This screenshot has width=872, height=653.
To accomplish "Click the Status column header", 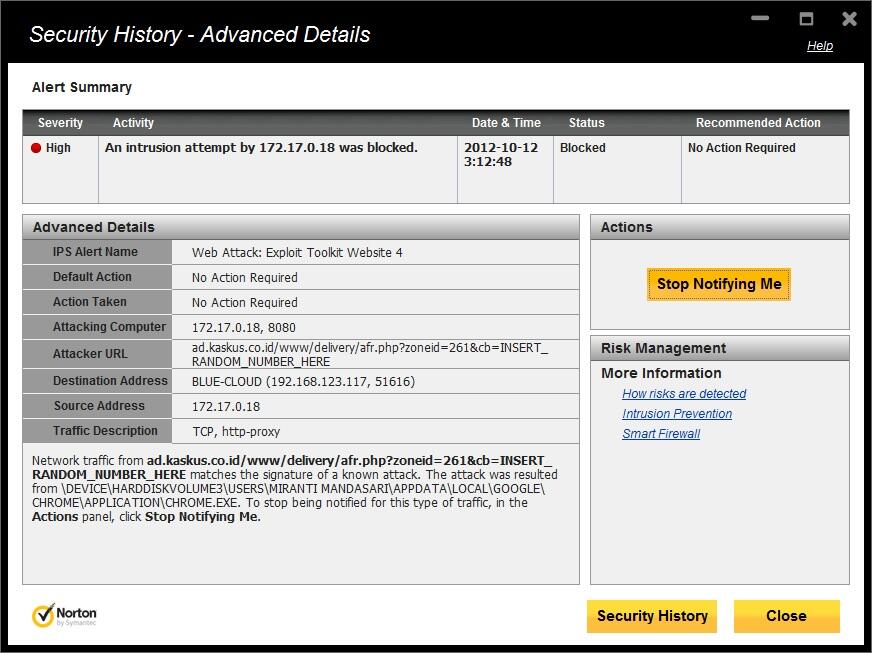I will 586,123.
